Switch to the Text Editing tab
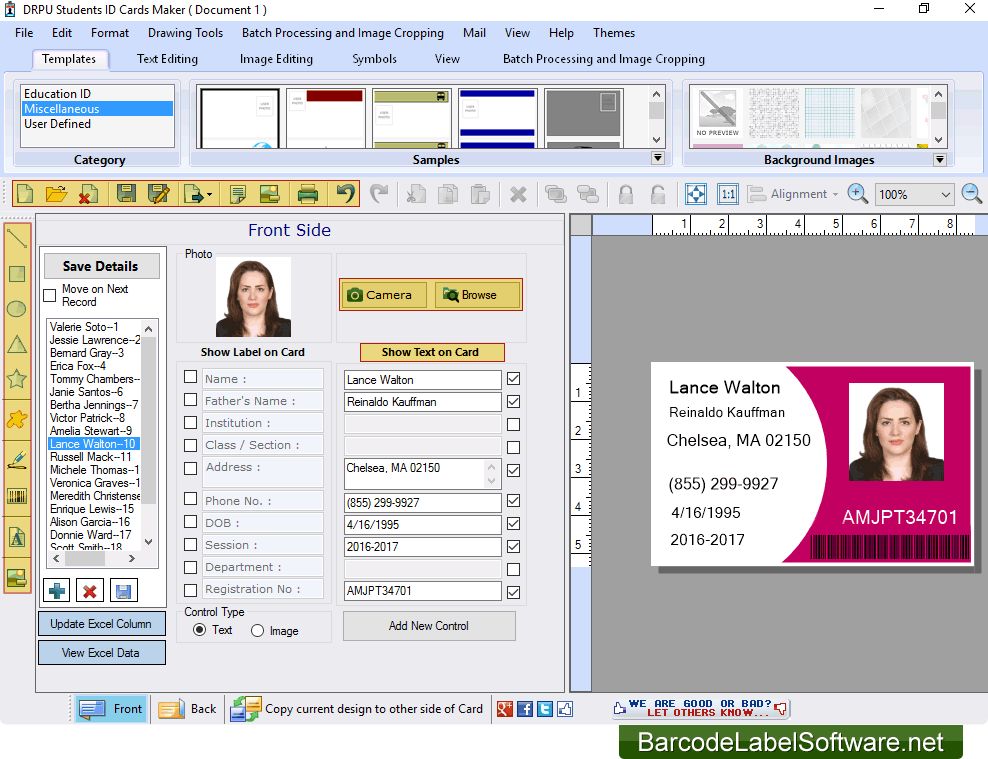This screenshot has height=759, width=988. 167,59
